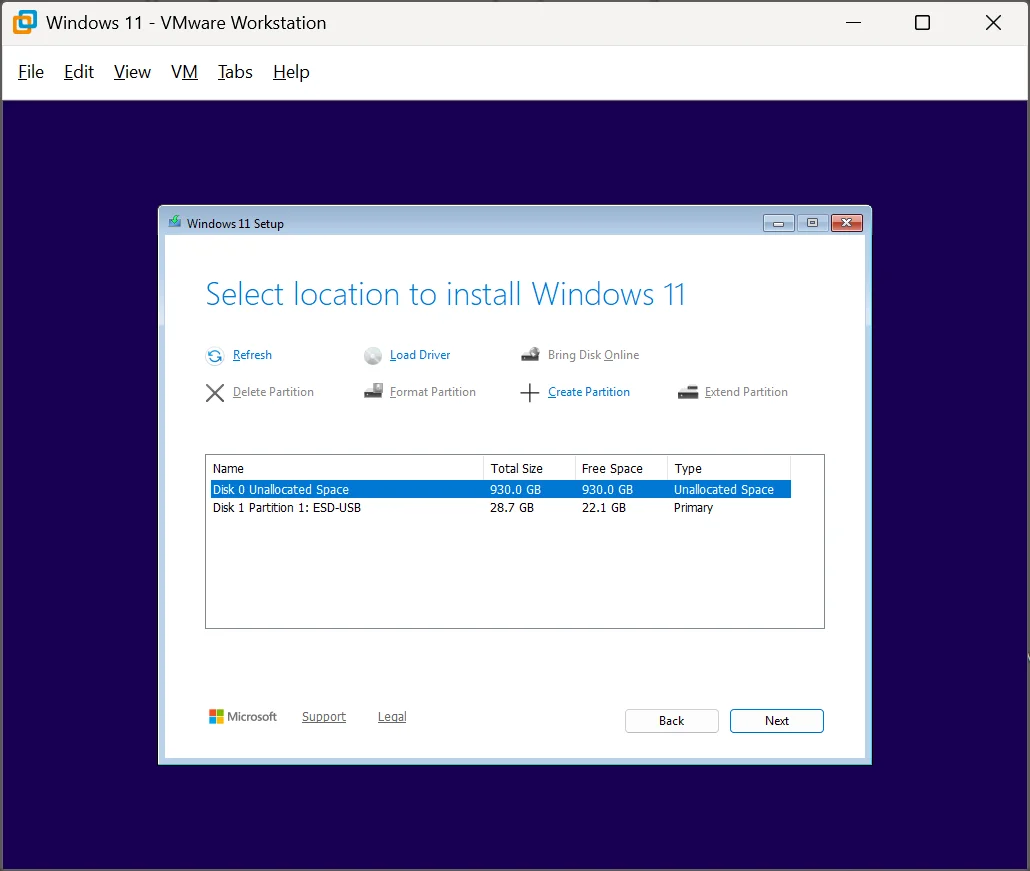Open the Legal link
Screen dimensions: 1030x871
click(392, 717)
